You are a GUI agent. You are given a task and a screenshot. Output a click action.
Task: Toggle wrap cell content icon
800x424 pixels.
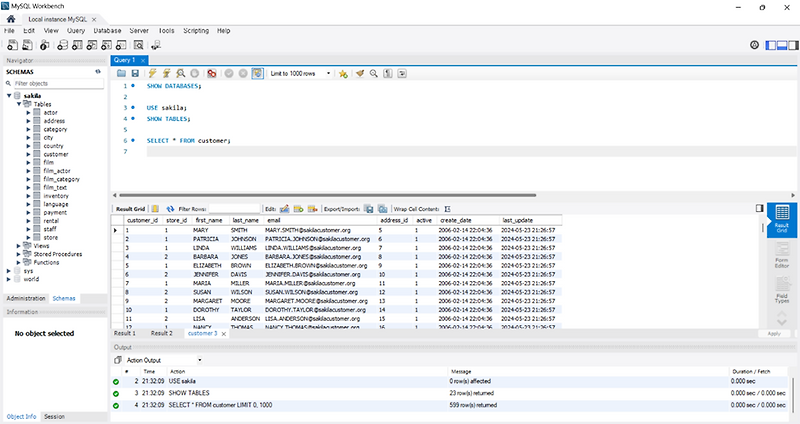pos(447,209)
